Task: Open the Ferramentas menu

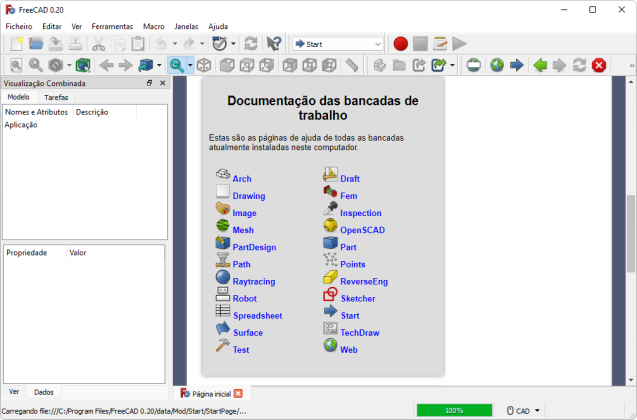Action: (x=112, y=26)
